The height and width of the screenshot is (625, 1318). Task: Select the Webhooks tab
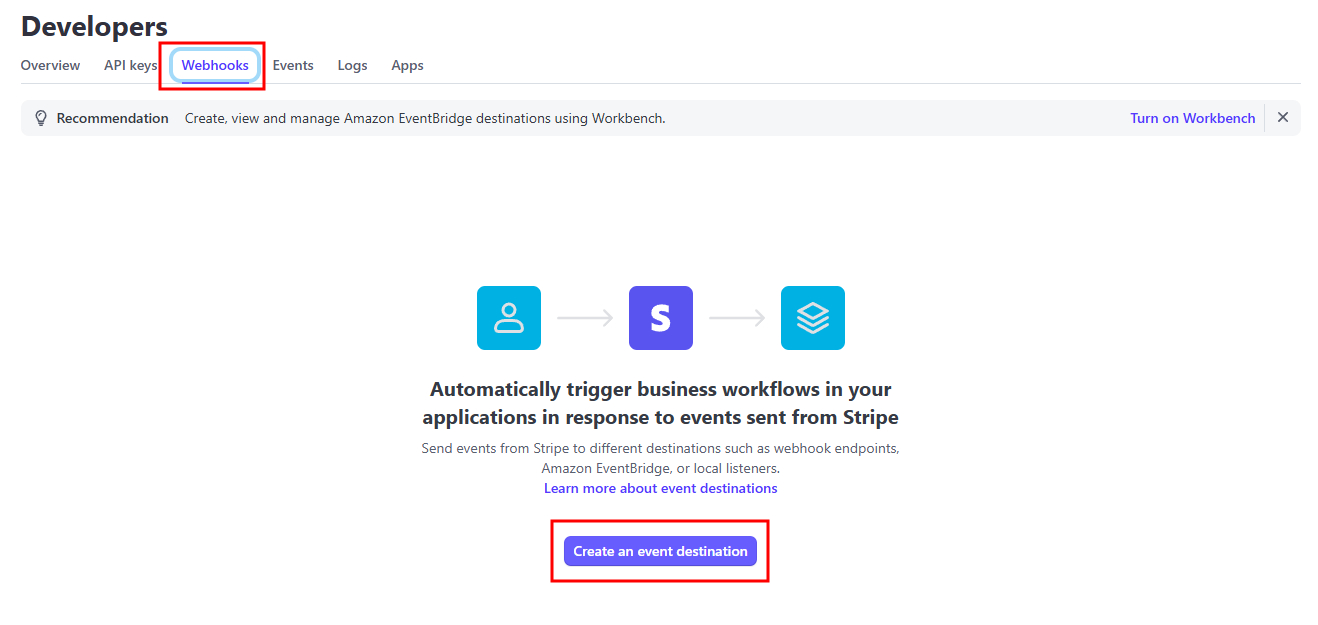pos(215,65)
